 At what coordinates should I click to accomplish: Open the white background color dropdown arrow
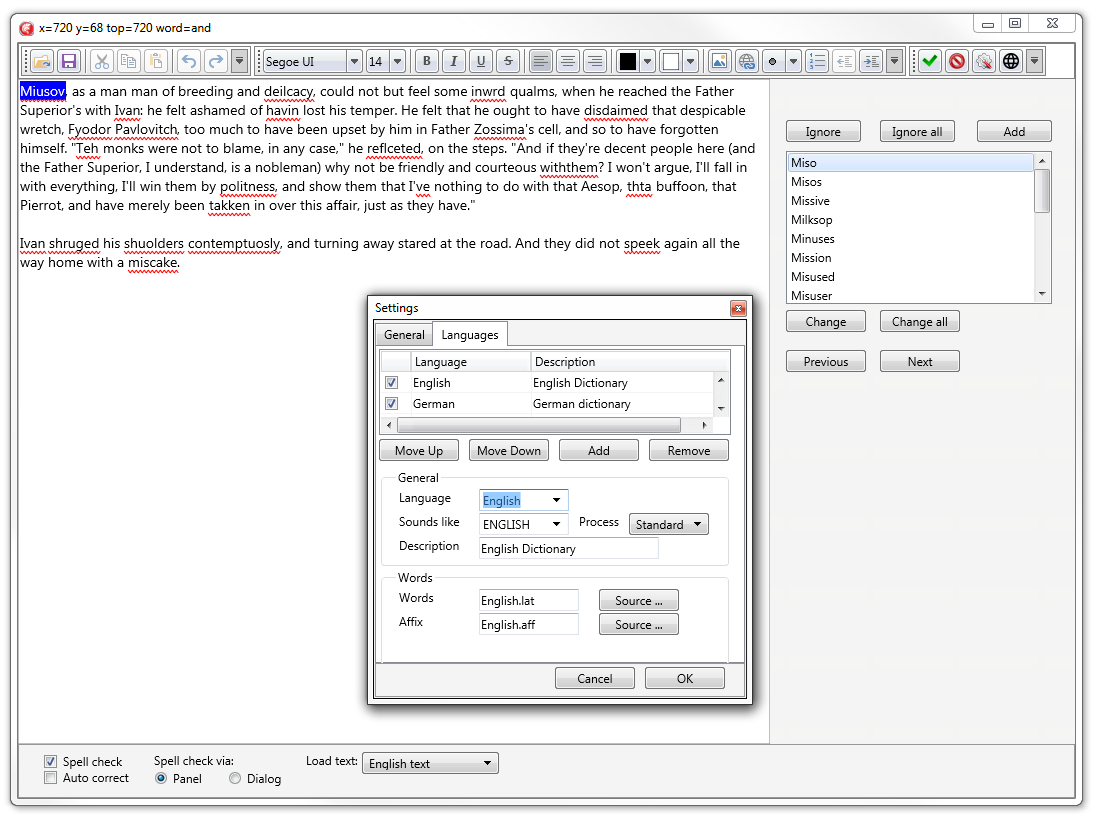(691, 62)
